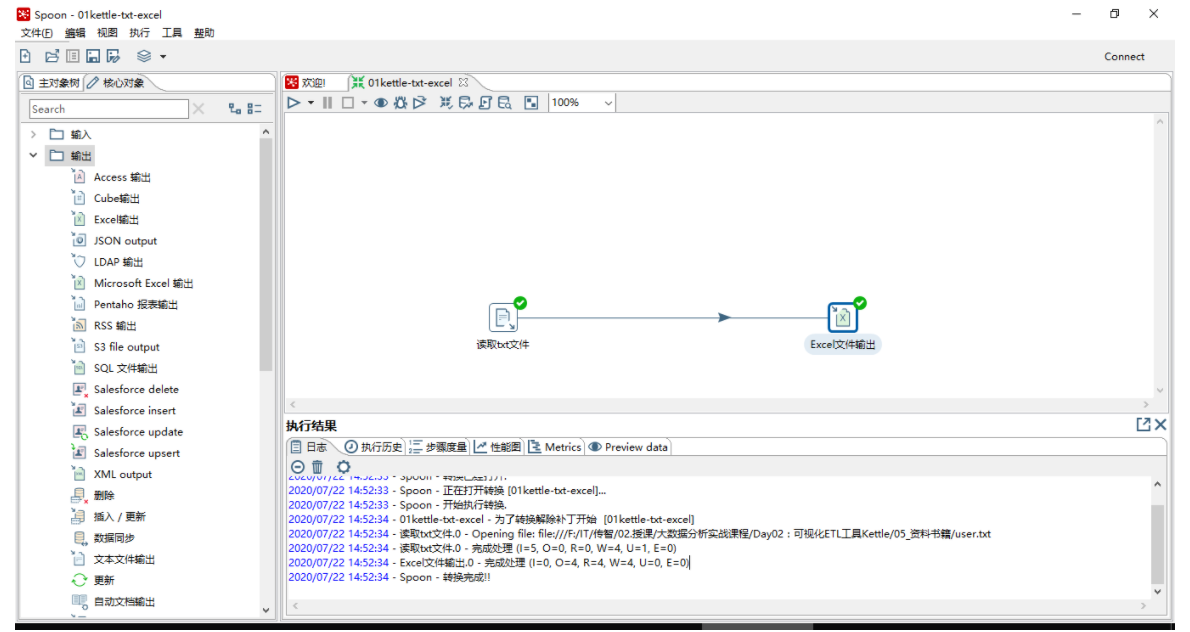This screenshot has width=1190, height=632.
Task: Click the generate SQL icon
Action: (486, 102)
